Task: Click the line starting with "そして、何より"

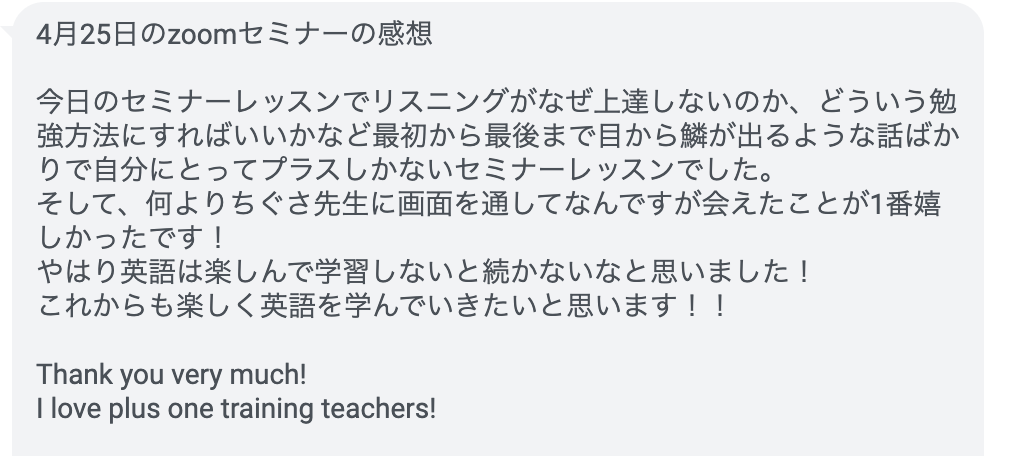Action: [x=489, y=204]
